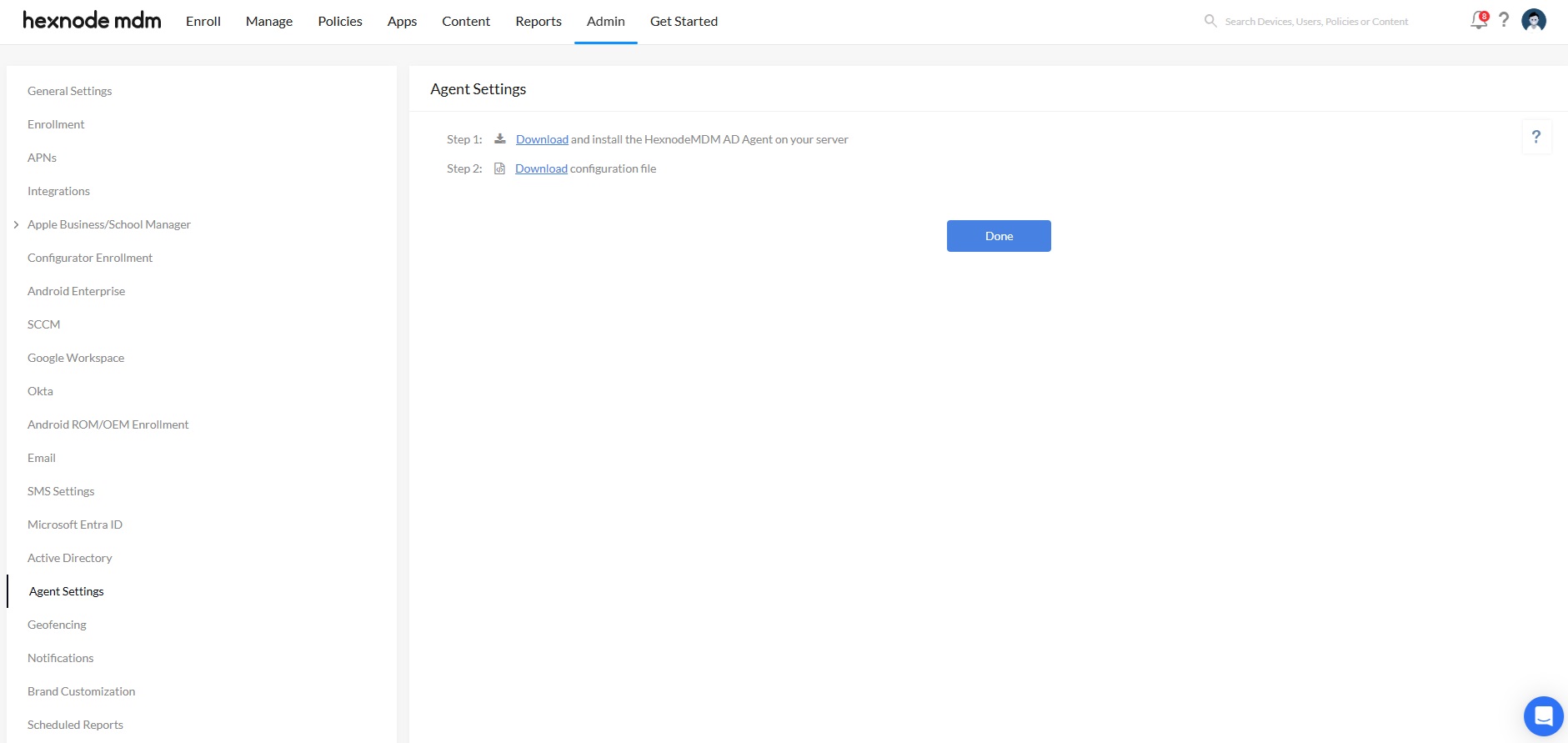
Task: Open the Get Started tab
Action: coord(684,22)
